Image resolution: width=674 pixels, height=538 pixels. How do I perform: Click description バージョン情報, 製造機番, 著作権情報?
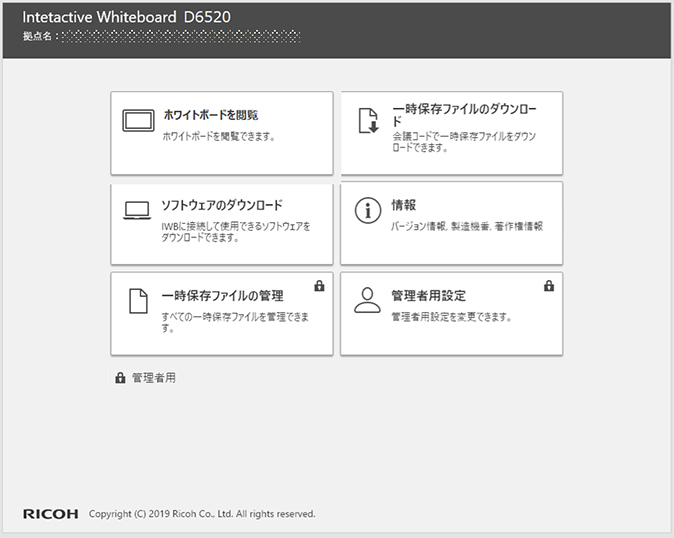coord(467,226)
